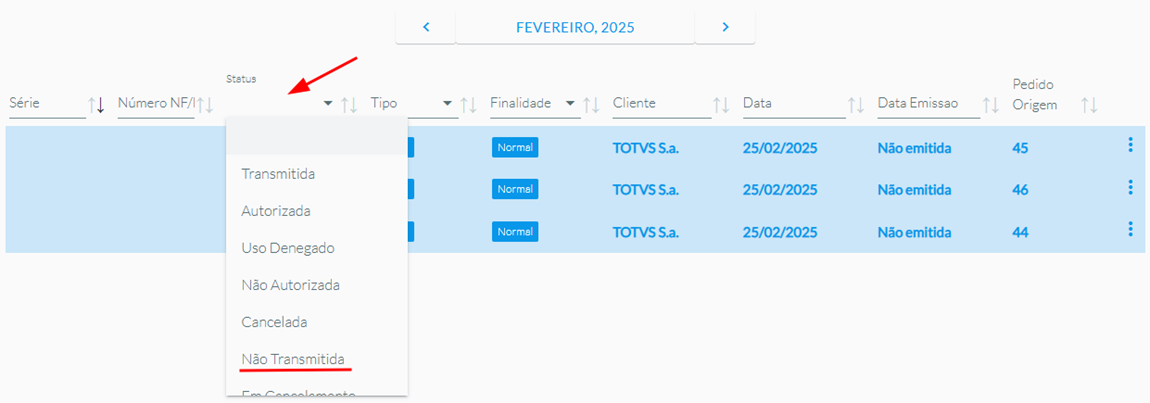Sort by Pedido Origem column arrows
The image size is (1150, 403).
coord(1089,105)
